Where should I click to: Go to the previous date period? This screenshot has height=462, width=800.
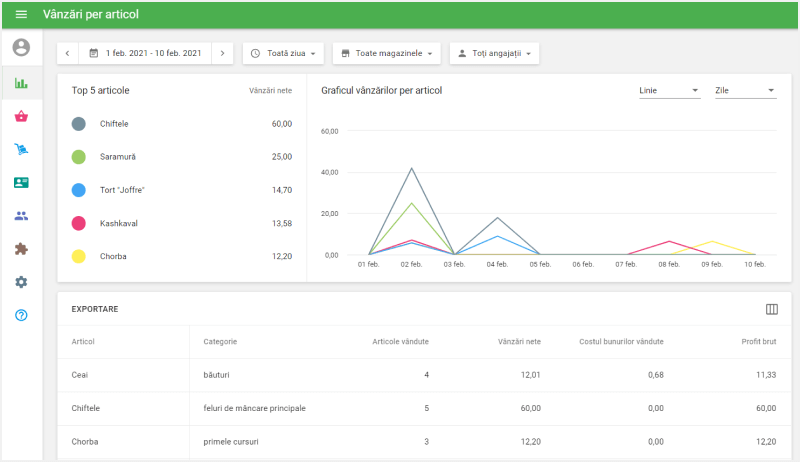click(67, 53)
